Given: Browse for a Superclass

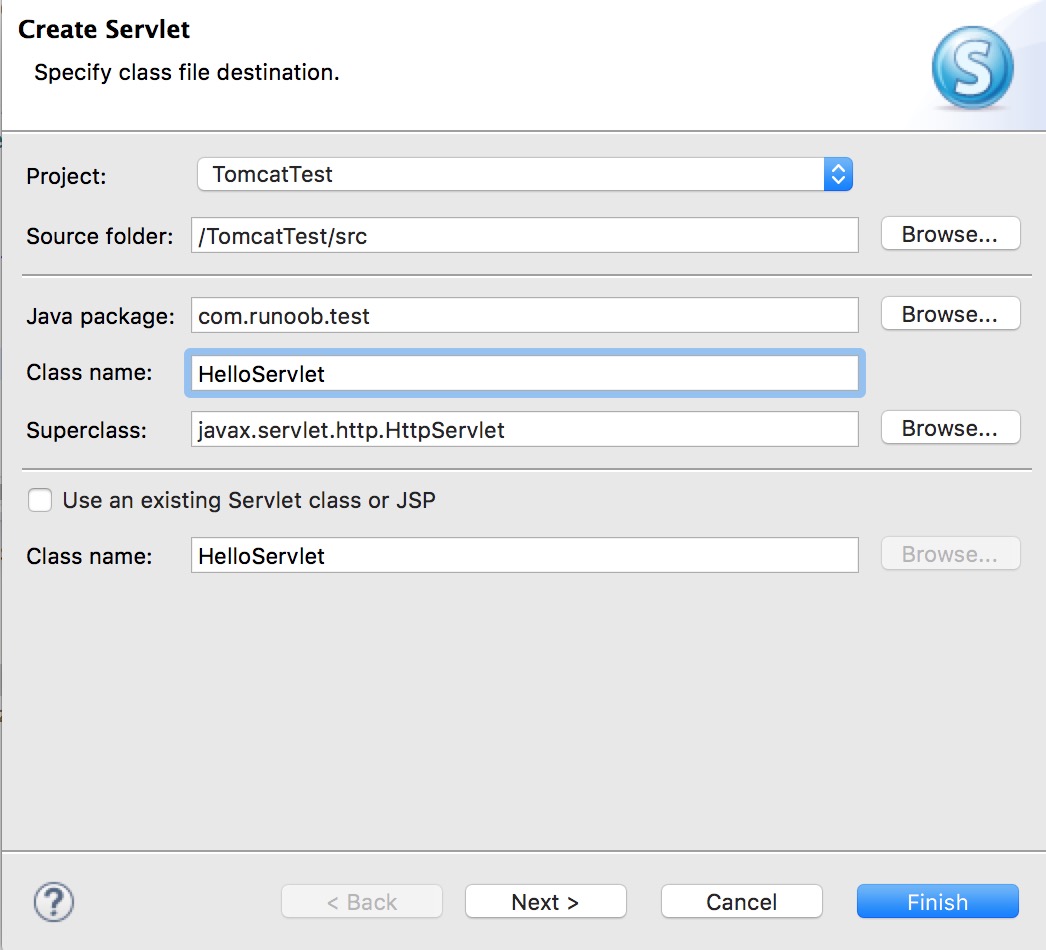Looking at the screenshot, I should tap(949, 428).
